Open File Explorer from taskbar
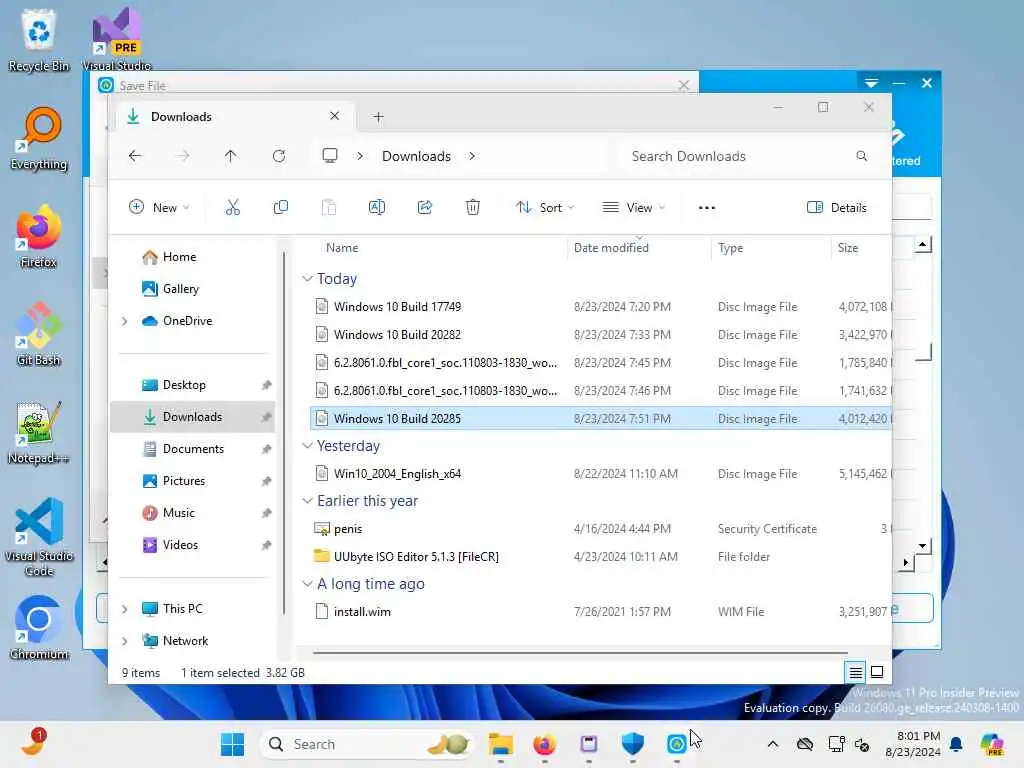 (501, 744)
